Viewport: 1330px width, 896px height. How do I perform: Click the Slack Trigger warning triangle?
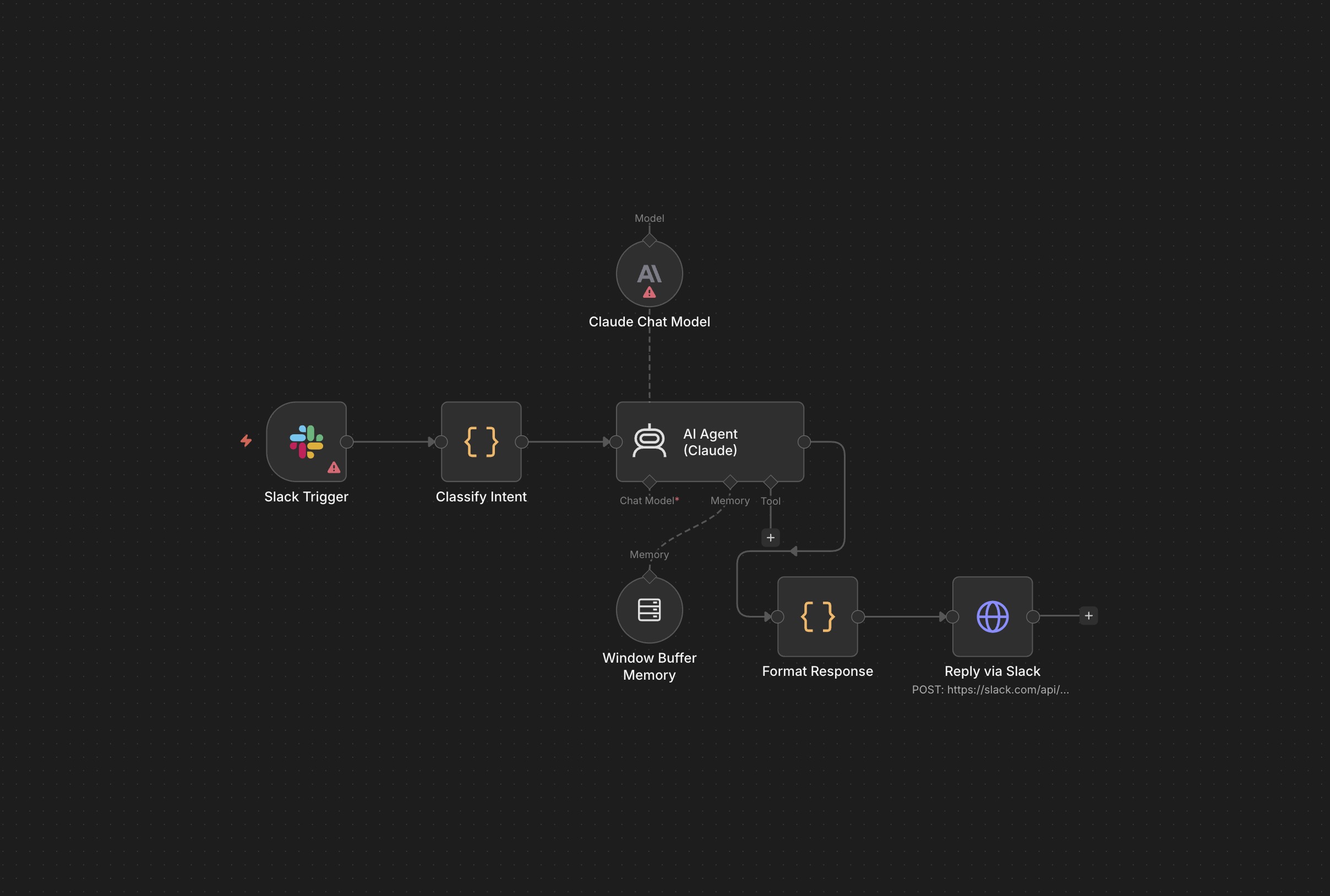click(334, 467)
